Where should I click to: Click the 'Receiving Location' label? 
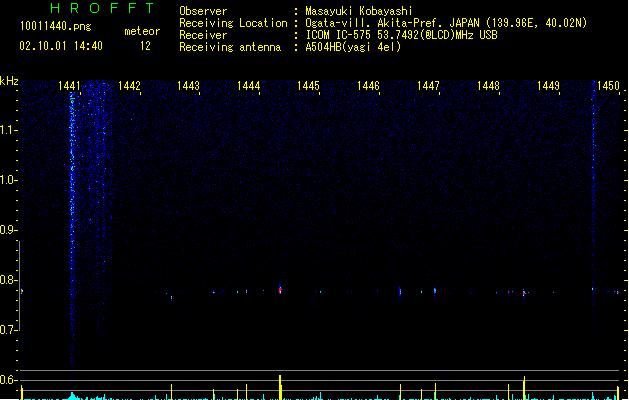pos(233,23)
